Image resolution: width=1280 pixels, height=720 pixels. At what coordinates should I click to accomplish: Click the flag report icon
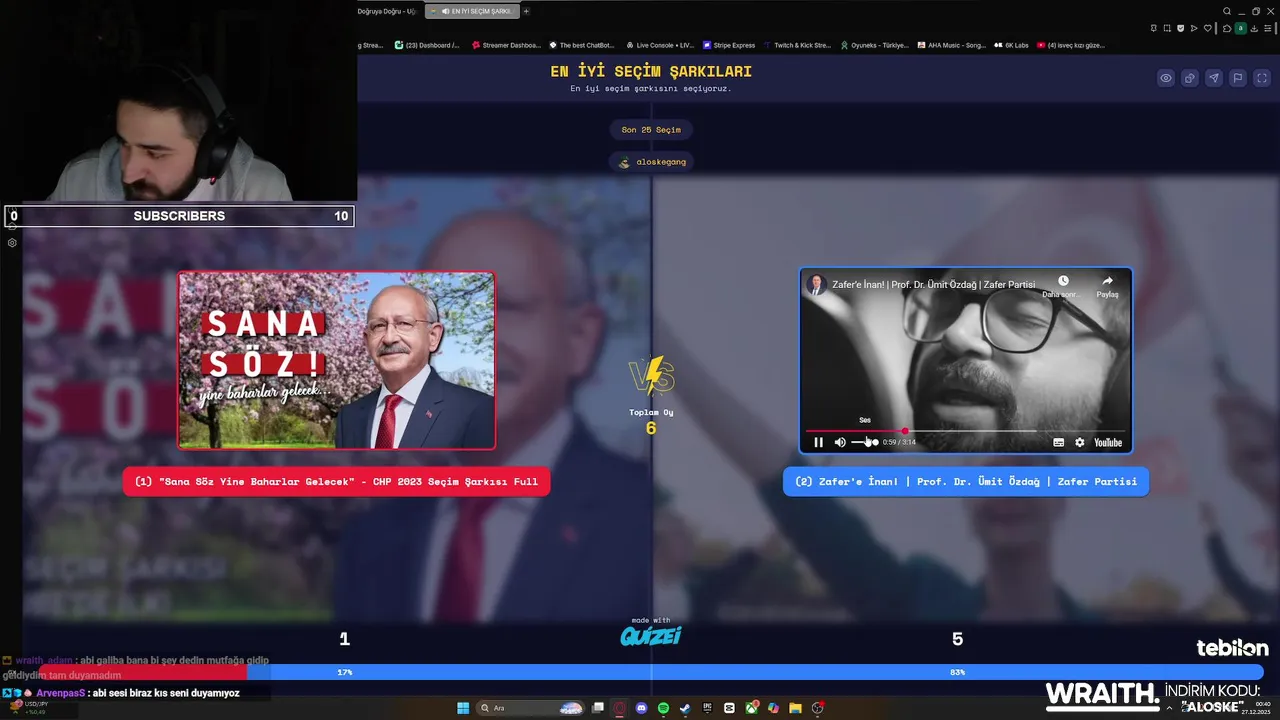pyautogui.click(x=1237, y=78)
